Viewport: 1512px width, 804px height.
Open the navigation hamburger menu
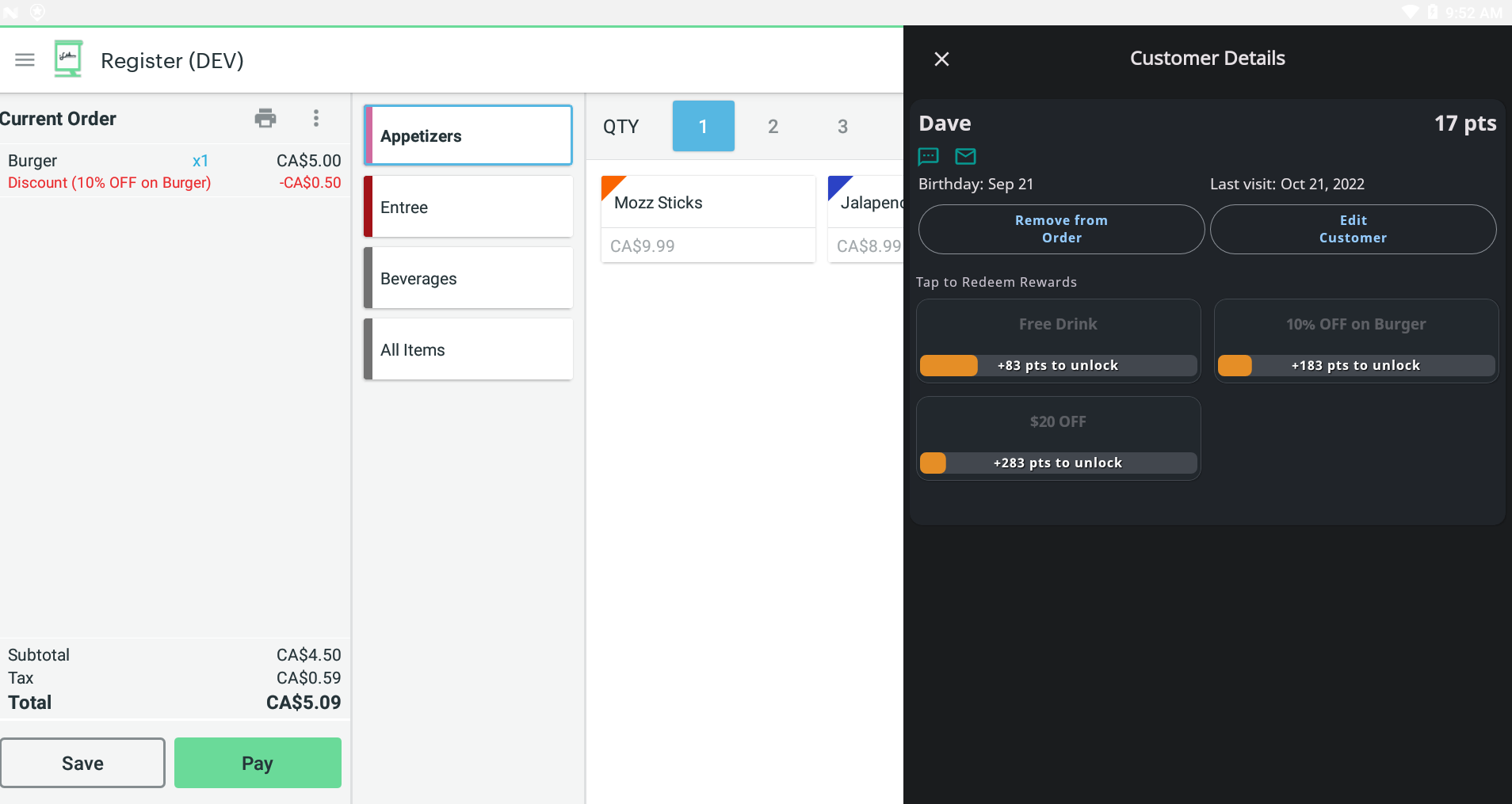25,59
